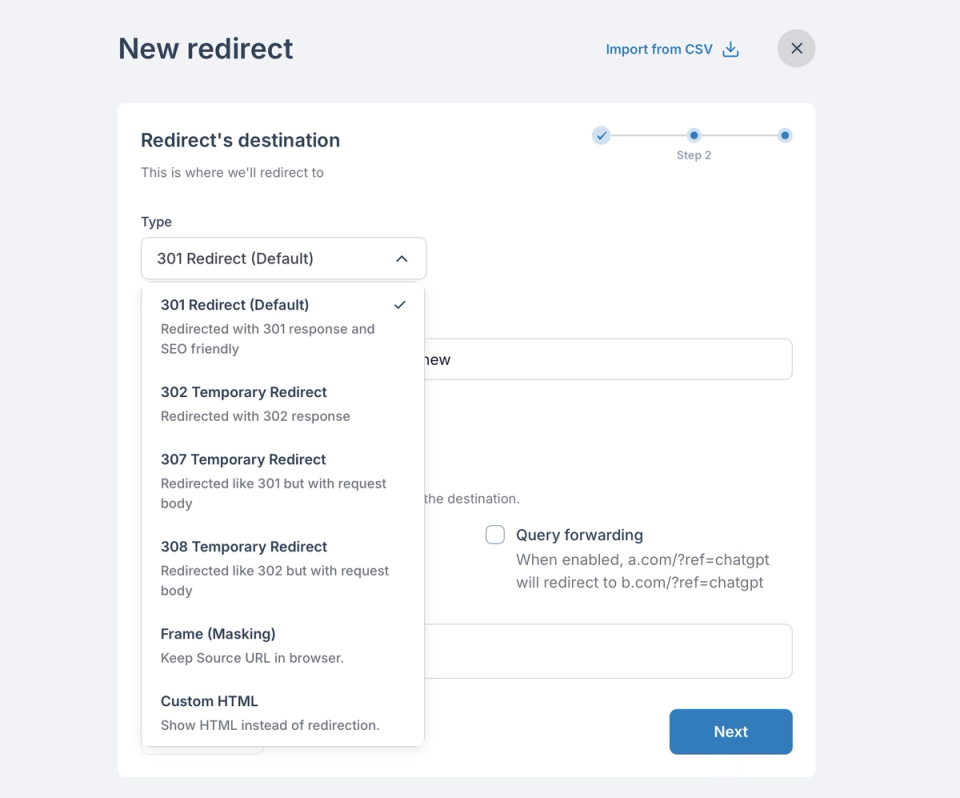Click the Next button
The image size is (960, 798).
[x=730, y=731]
